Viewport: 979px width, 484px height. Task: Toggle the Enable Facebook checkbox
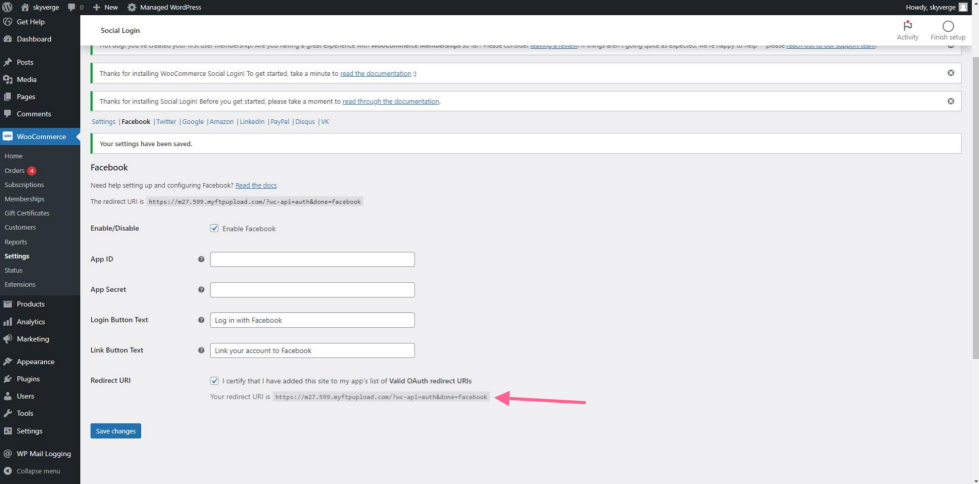pyautogui.click(x=214, y=229)
